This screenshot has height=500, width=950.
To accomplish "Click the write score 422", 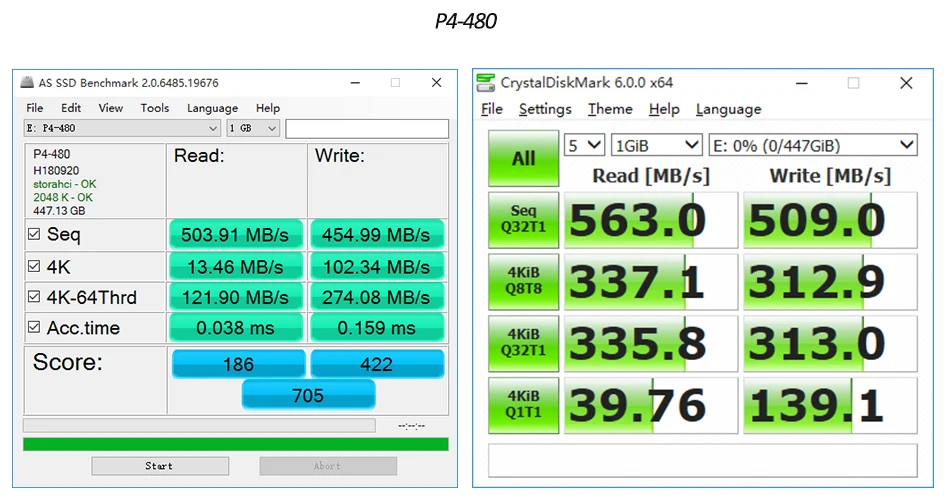I will click(377, 364).
